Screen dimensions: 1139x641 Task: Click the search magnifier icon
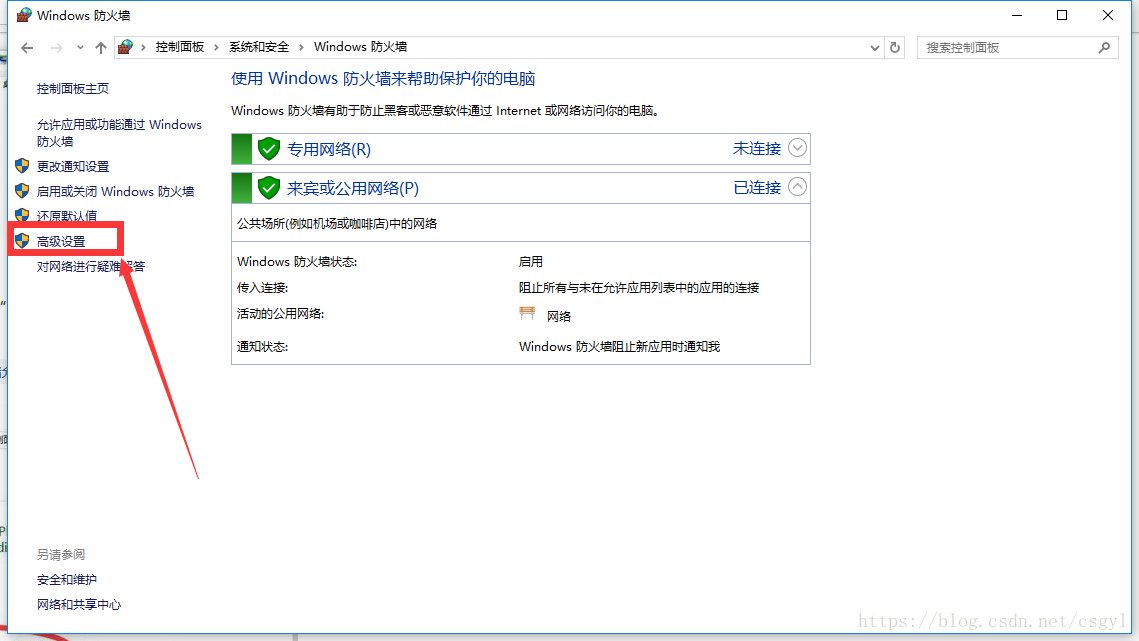1104,48
